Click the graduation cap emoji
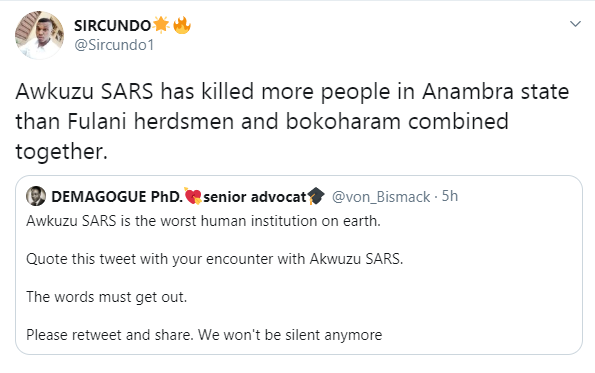Viewport: 595px width, 373px height. [316, 196]
